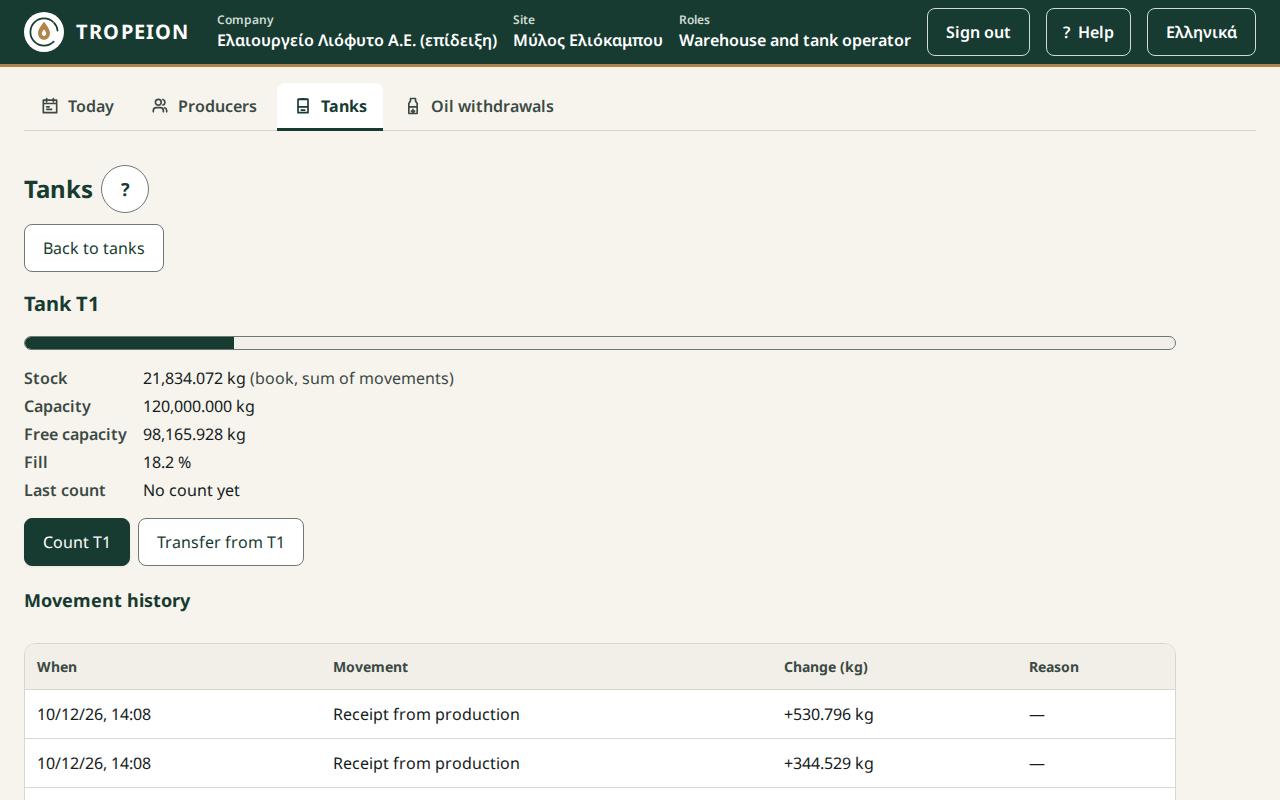This screenshot has width=1280, height=800.
Task: Open the help tooltip next to Tanks heading
Action: [x=125, y=189]
